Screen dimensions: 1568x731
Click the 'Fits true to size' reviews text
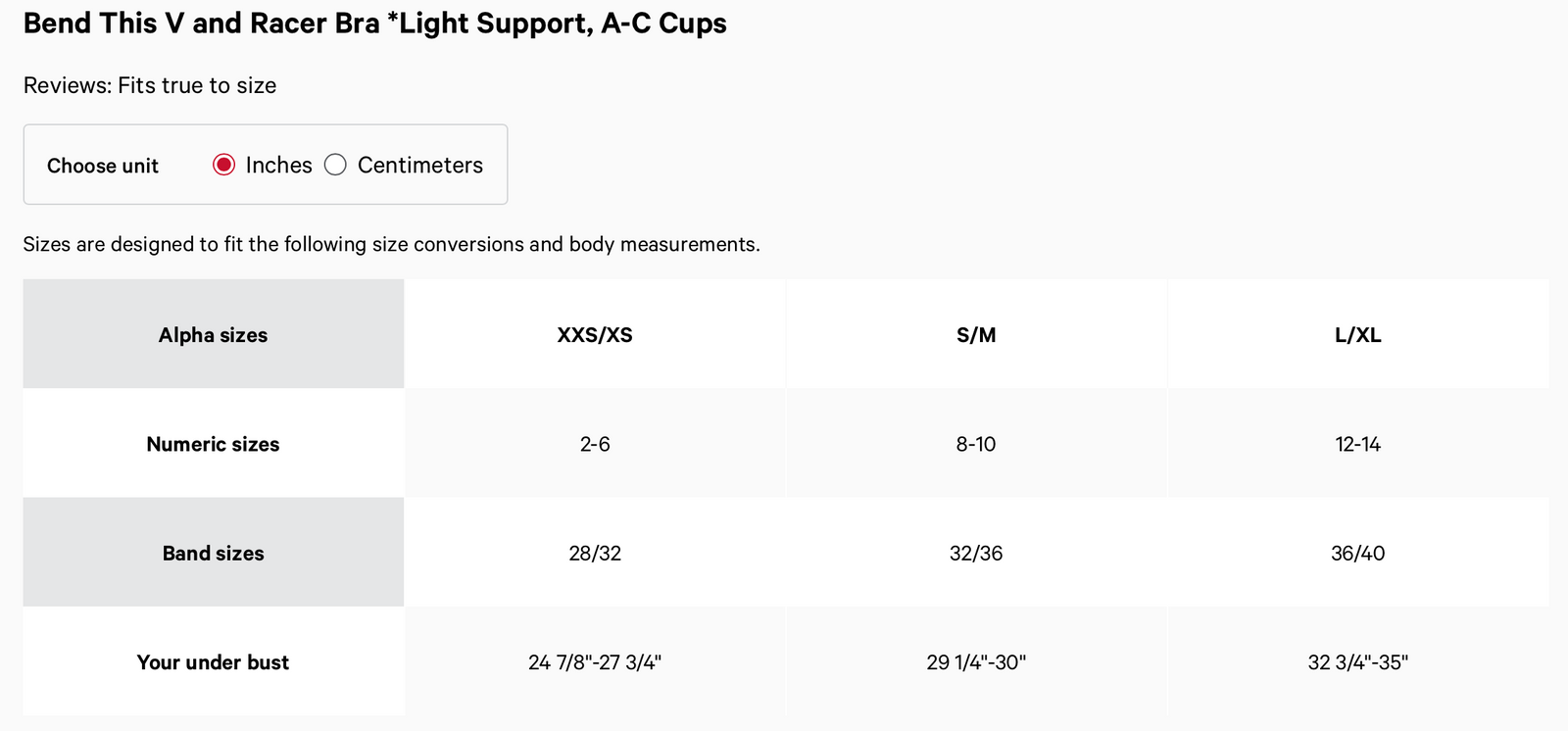click(150, 86)
